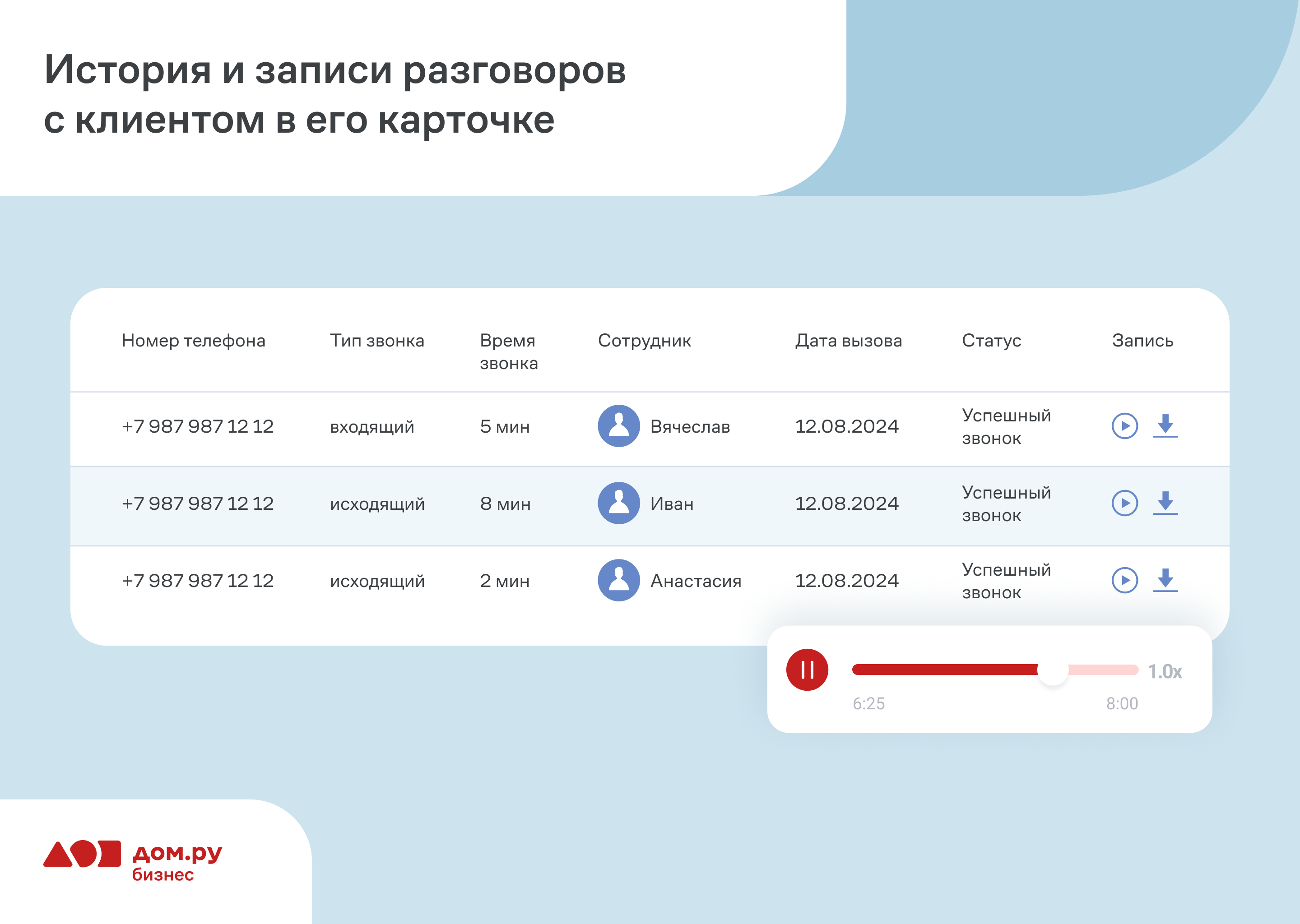Click Иван's employee avatar icon
This screenshot has width=1300, height=924.
coord(619,503)
